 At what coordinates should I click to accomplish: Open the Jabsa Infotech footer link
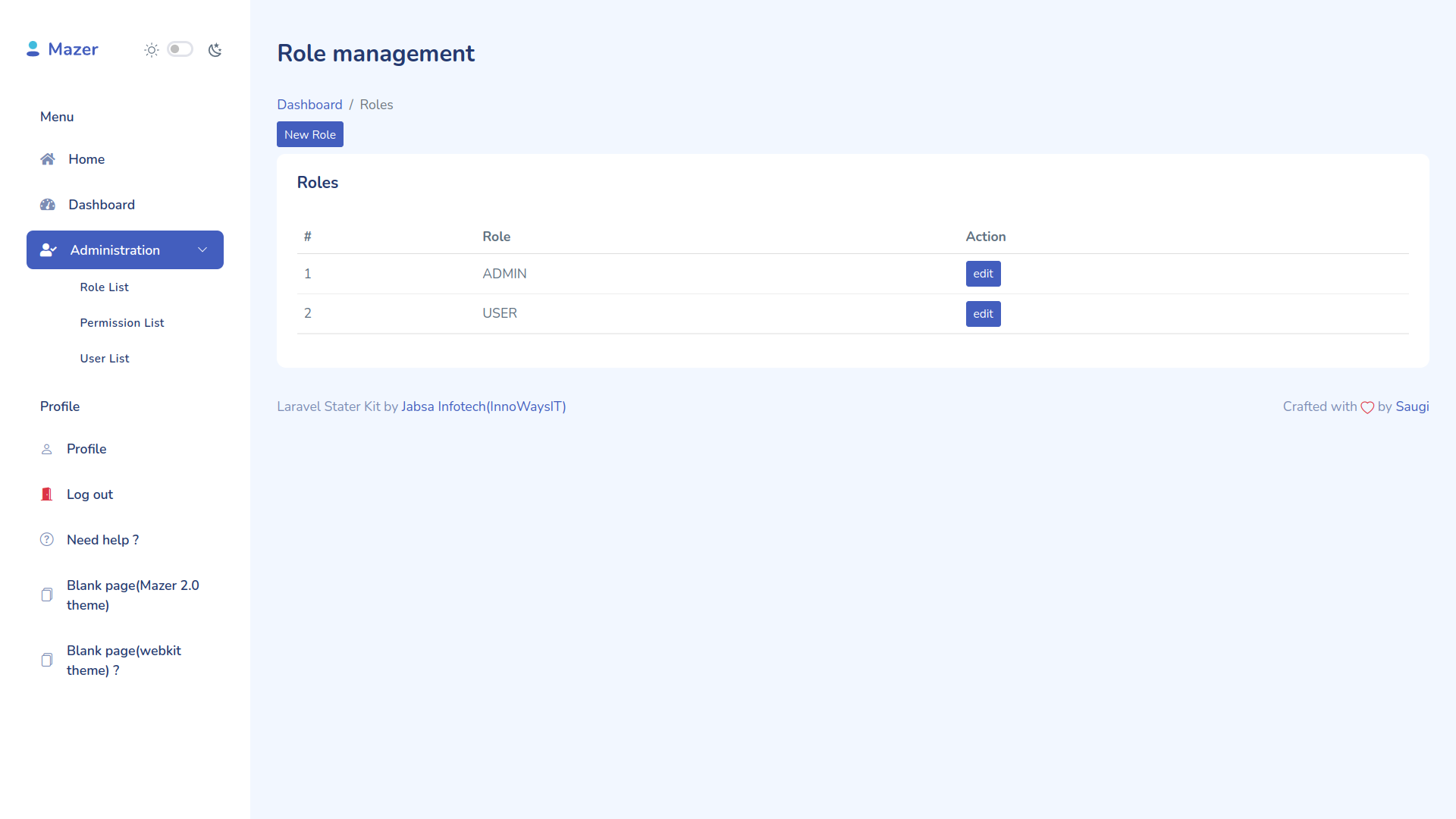(x=483, y=406)
